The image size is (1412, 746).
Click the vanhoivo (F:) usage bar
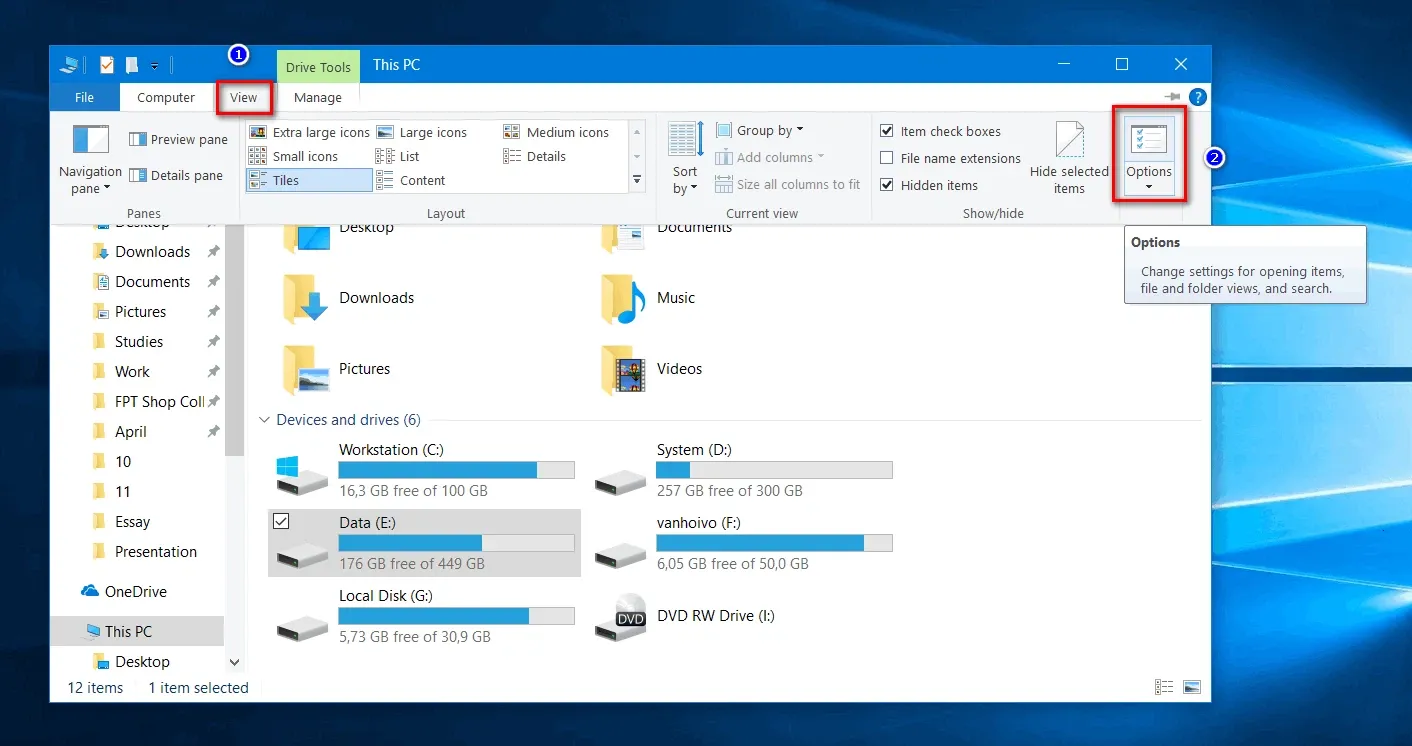point(774,543)
